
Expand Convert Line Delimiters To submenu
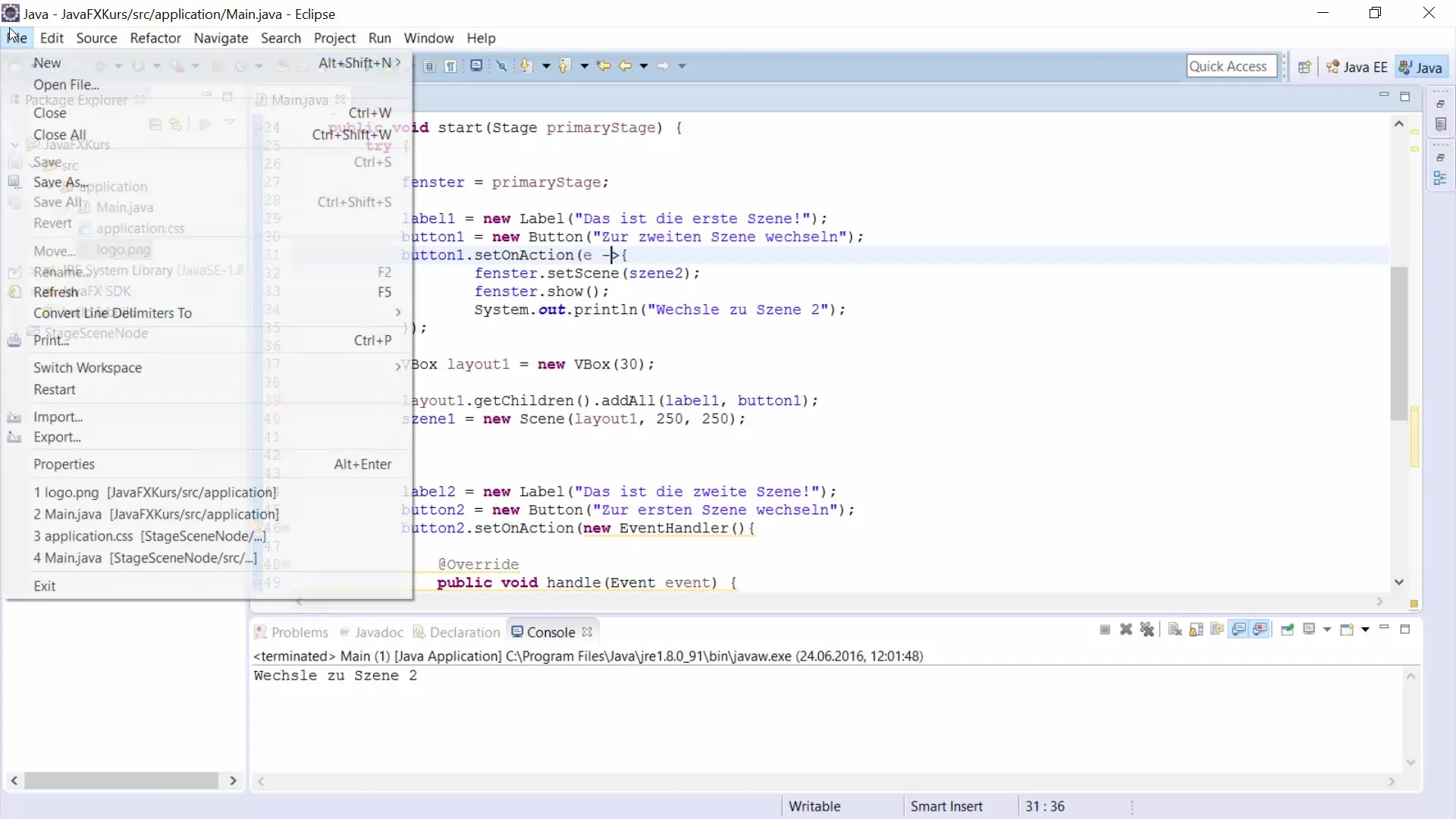(x=398, y=312)
